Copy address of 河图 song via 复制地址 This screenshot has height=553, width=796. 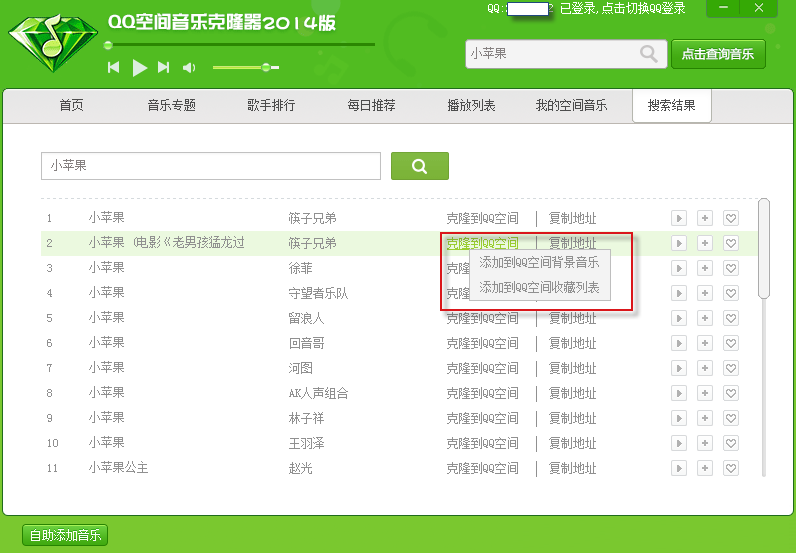pyautogui.click(x=572, y=368)
